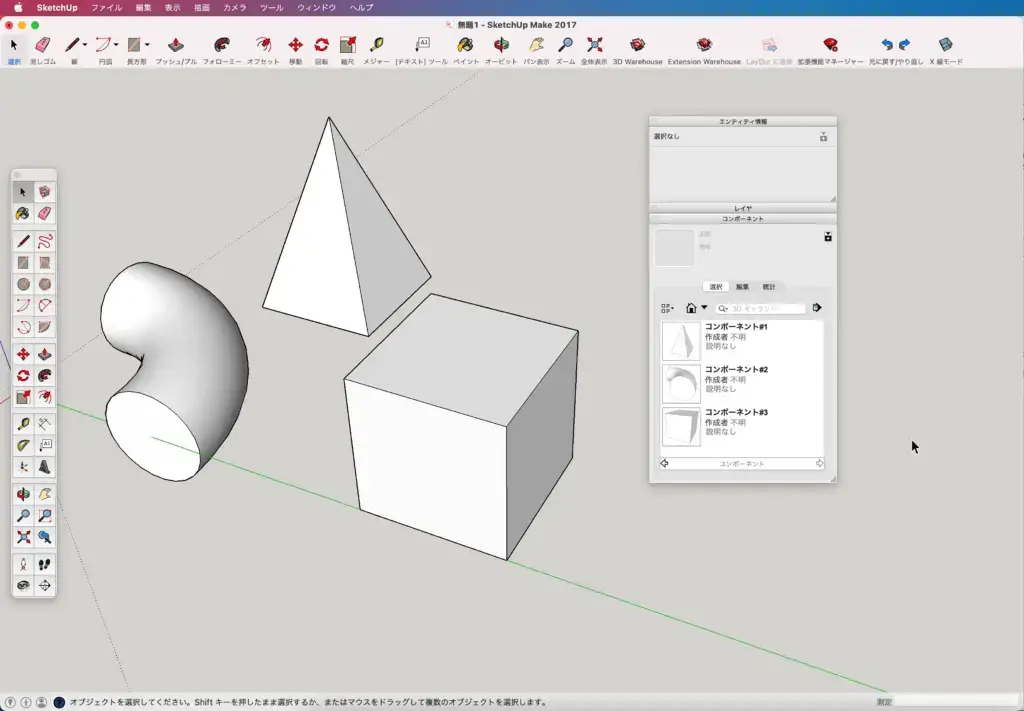Select the Polygon tool in the floating palette
Image resolution: width=1024 pixels, height=711 pixels.
click(44, 285)
